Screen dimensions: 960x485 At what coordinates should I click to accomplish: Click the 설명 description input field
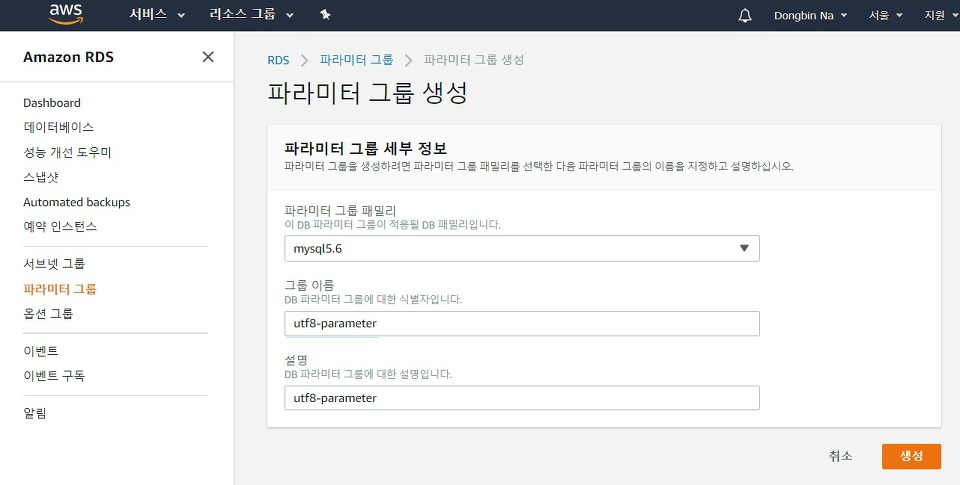[521, 398]
